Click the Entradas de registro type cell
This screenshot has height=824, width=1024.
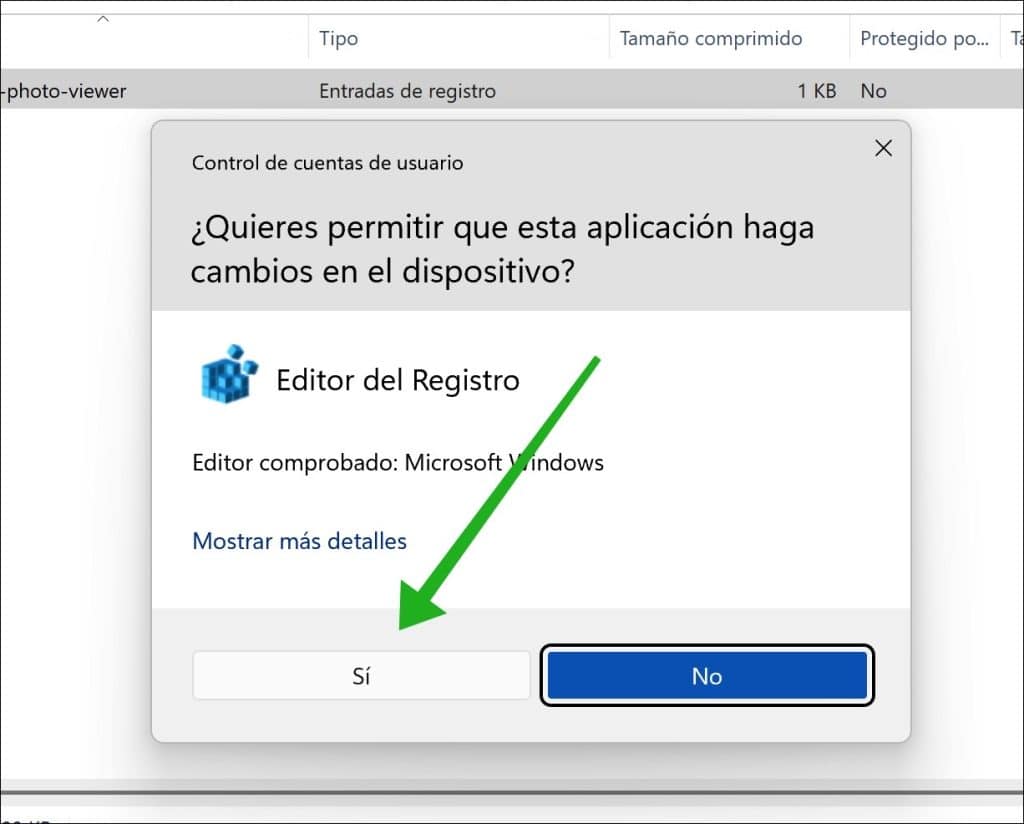[x=408, y=91]
